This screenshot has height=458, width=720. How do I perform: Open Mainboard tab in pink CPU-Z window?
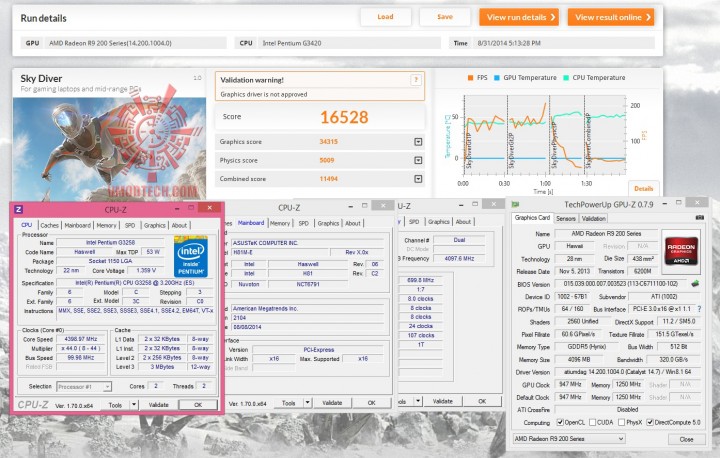78,225
